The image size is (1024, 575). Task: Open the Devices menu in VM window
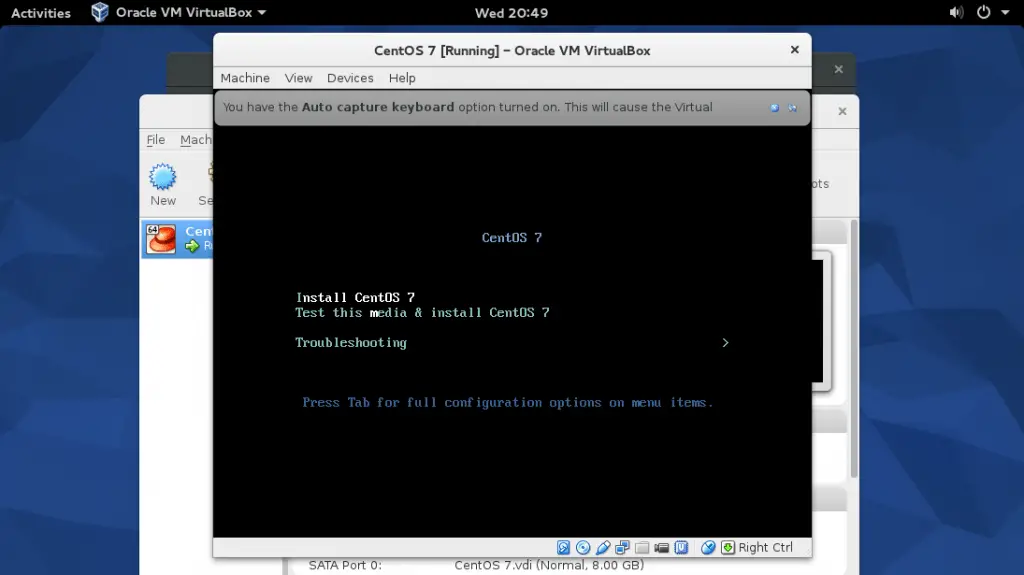(x=350, y=78)
